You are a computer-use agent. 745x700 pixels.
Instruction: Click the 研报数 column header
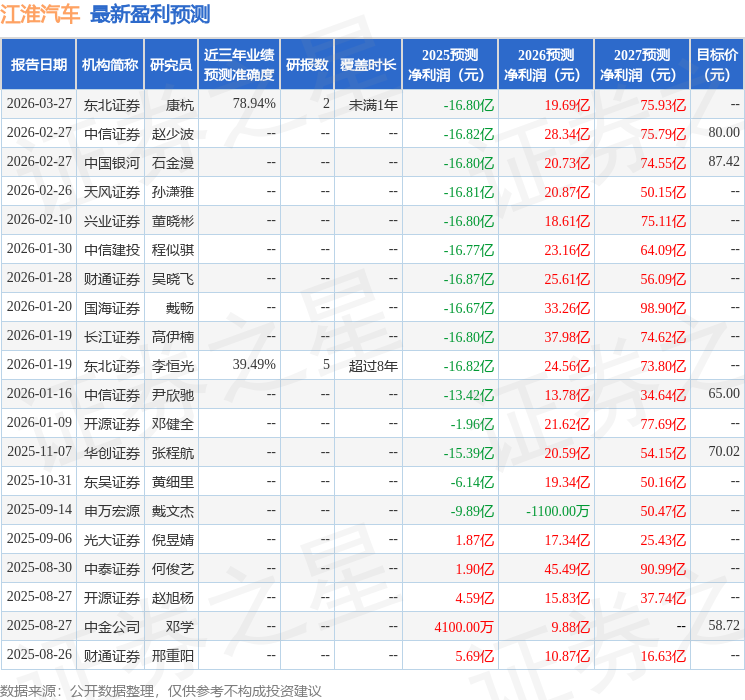tap(307, 64)
